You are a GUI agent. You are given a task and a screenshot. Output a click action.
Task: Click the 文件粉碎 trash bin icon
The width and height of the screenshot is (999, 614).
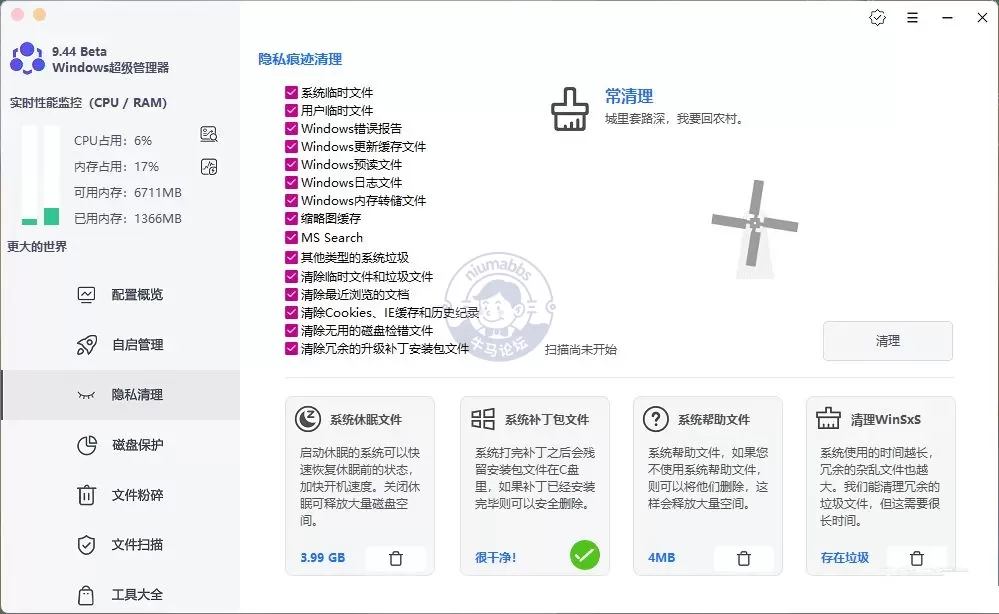86,495
